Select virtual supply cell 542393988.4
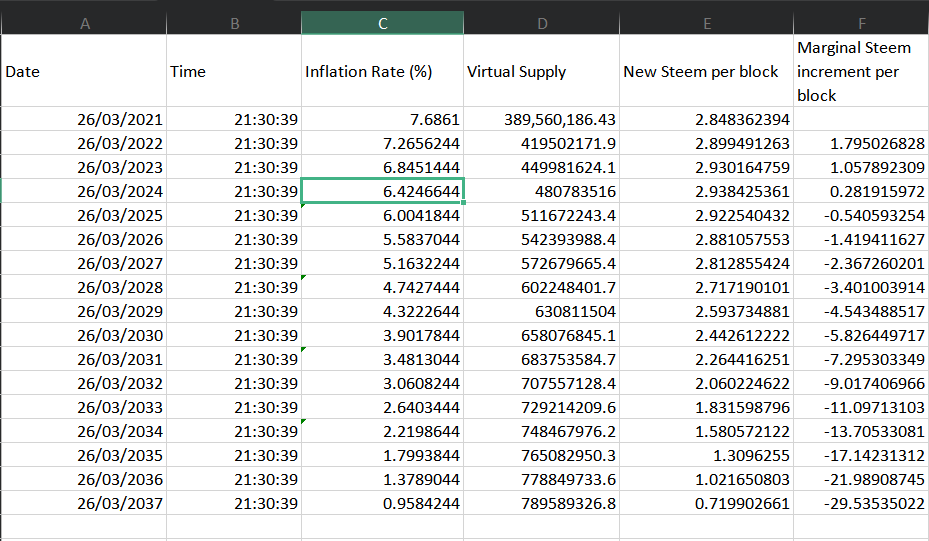 click(x=542, y=239)
